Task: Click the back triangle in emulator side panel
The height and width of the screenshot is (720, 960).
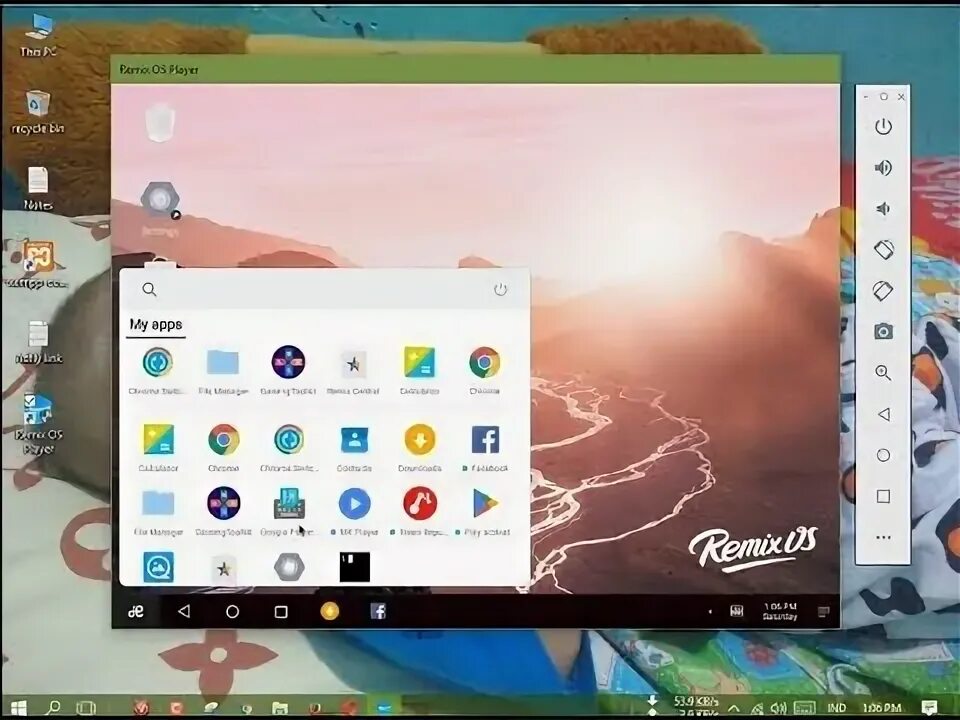Action: coord(883,414)
